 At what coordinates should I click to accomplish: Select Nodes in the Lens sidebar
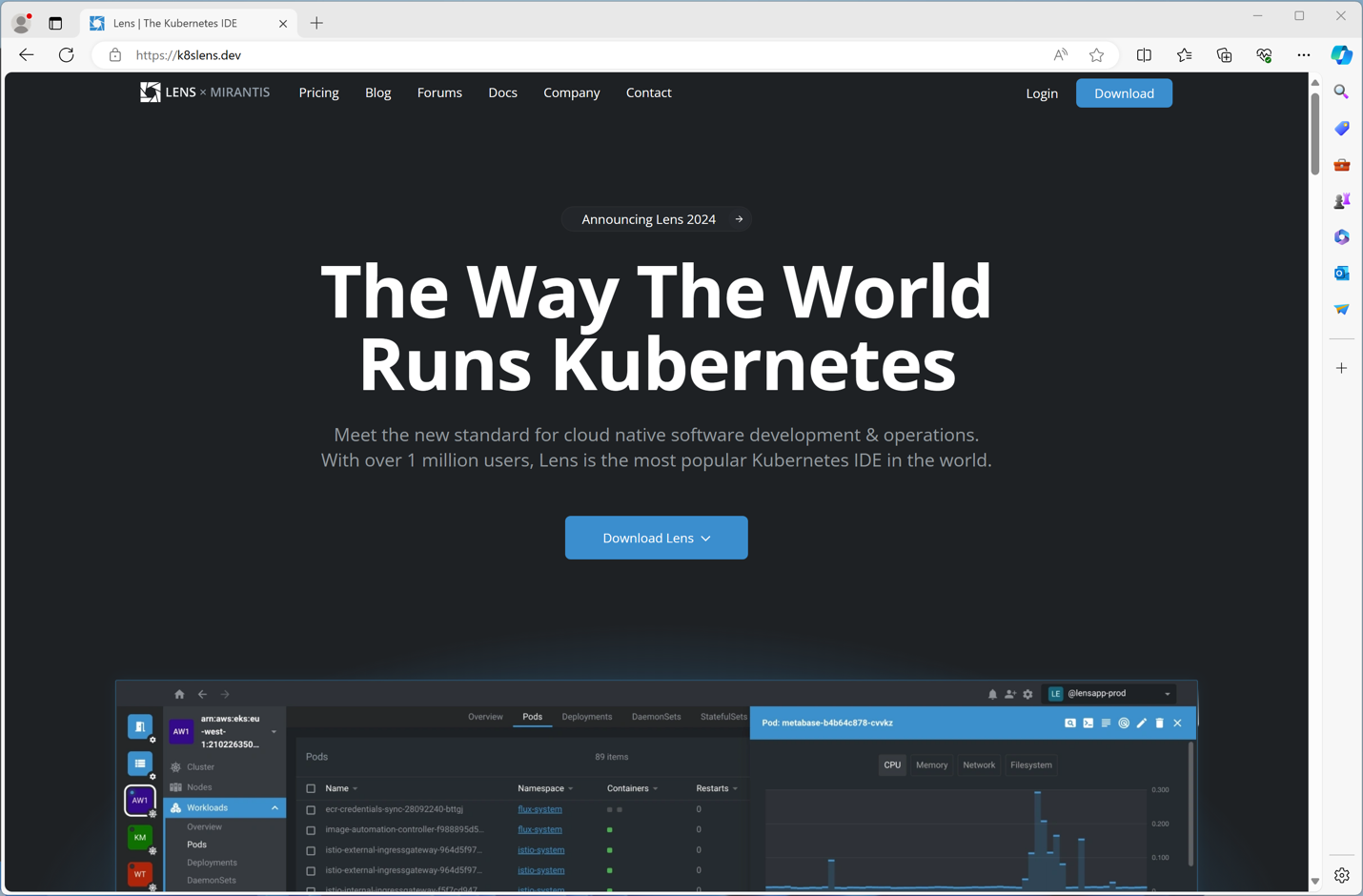click(199, 787)
